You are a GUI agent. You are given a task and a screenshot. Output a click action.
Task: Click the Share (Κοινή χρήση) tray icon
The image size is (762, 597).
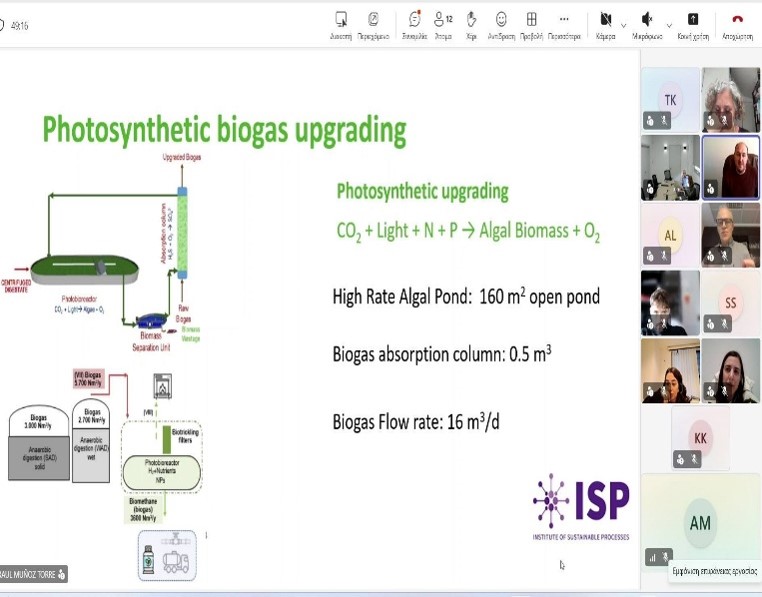tap(693, 25)
